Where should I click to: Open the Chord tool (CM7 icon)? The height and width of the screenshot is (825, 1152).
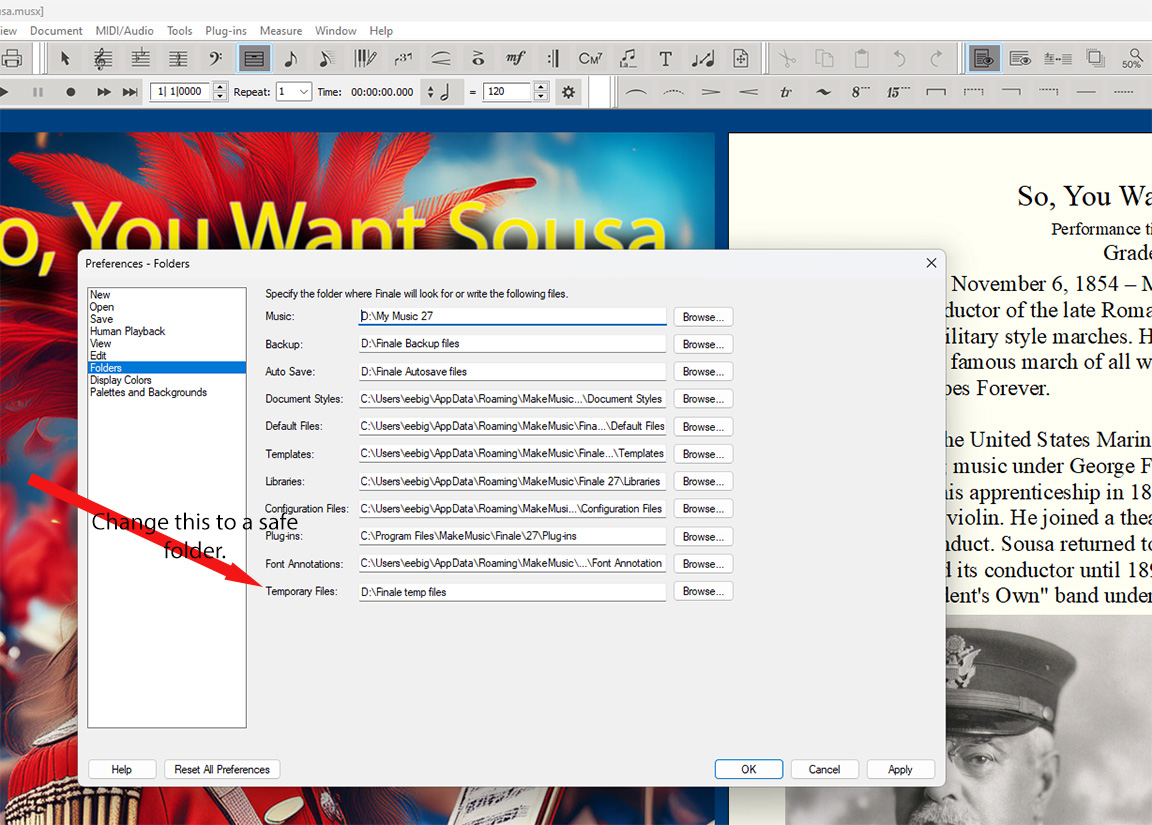(590, 59)
